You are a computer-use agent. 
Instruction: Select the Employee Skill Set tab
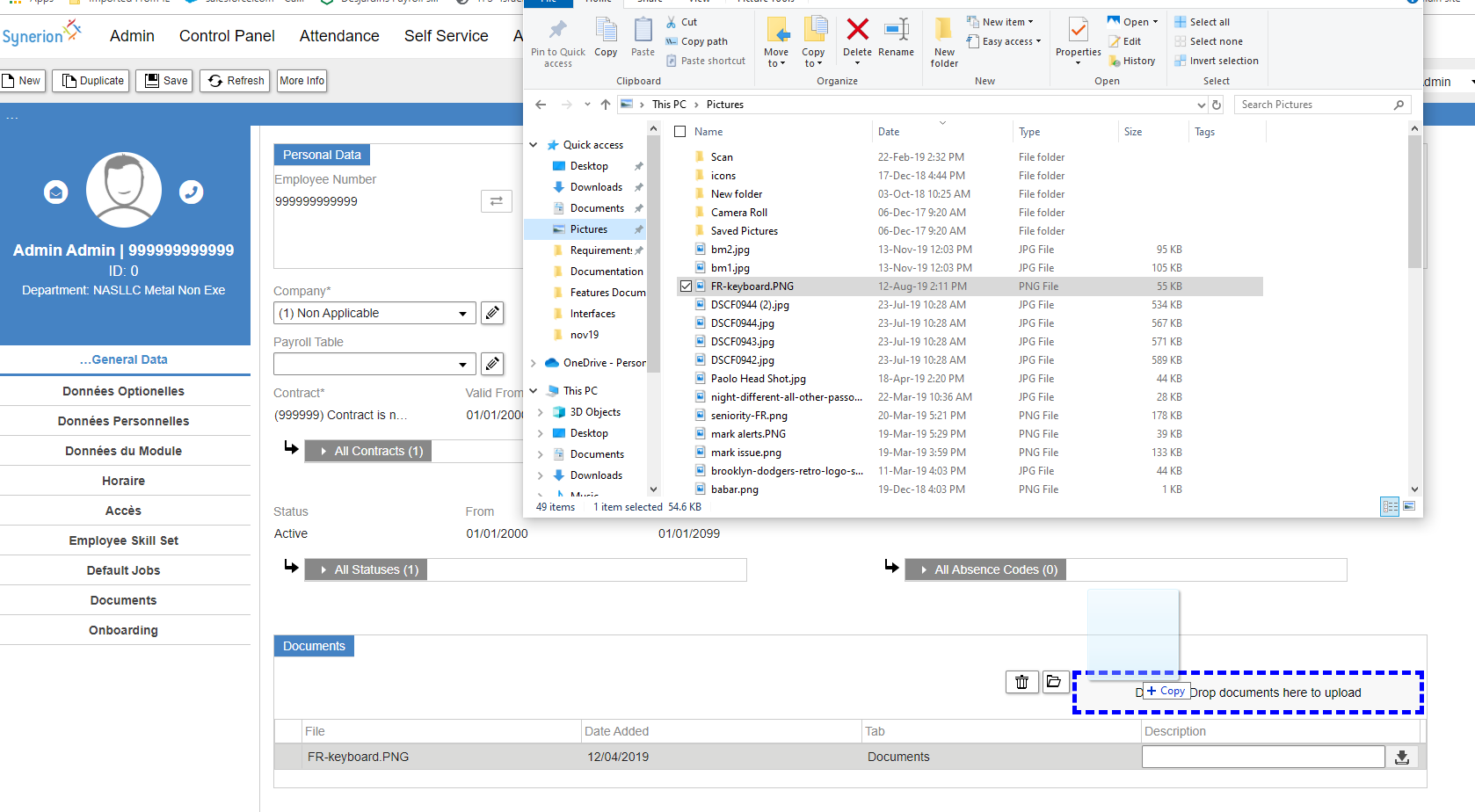124,540
